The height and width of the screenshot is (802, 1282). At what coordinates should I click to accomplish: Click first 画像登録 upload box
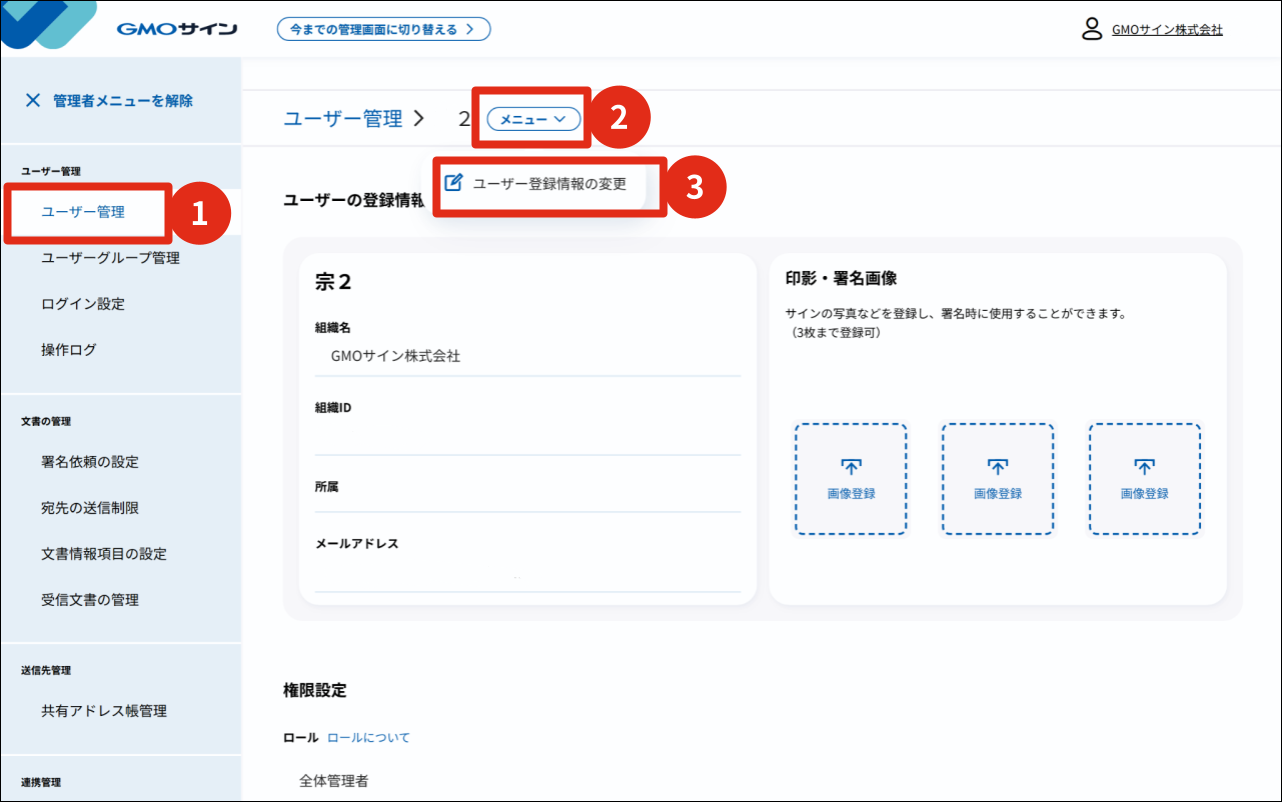(851, 479)
